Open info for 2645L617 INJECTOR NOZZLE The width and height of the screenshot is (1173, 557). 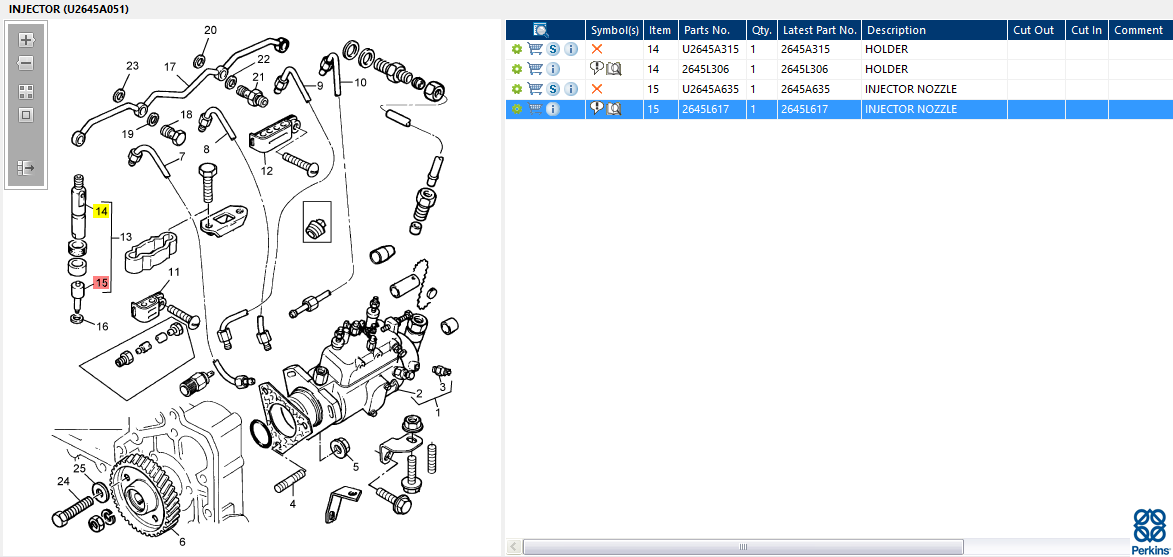click(x=553, y=110)
